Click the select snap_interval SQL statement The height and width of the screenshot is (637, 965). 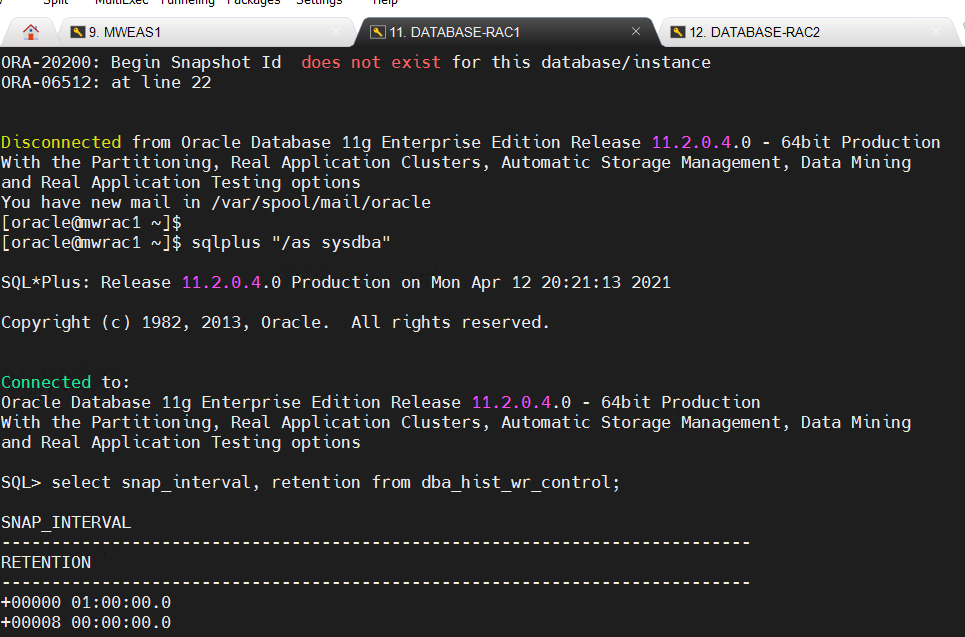[x=335, y=483]
